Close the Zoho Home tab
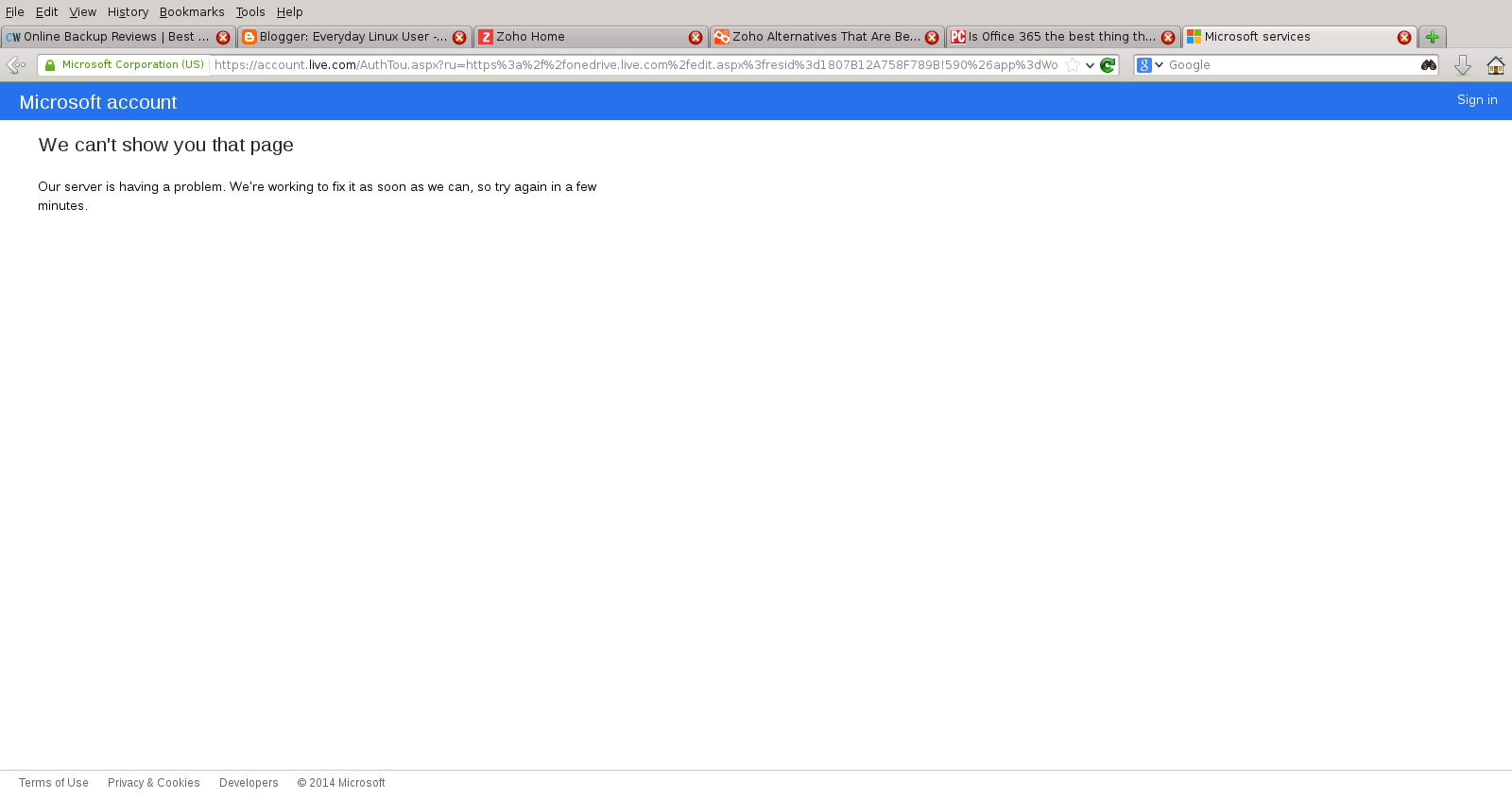The height and width of the screenshot is (799, 1512). pos(696,38)
